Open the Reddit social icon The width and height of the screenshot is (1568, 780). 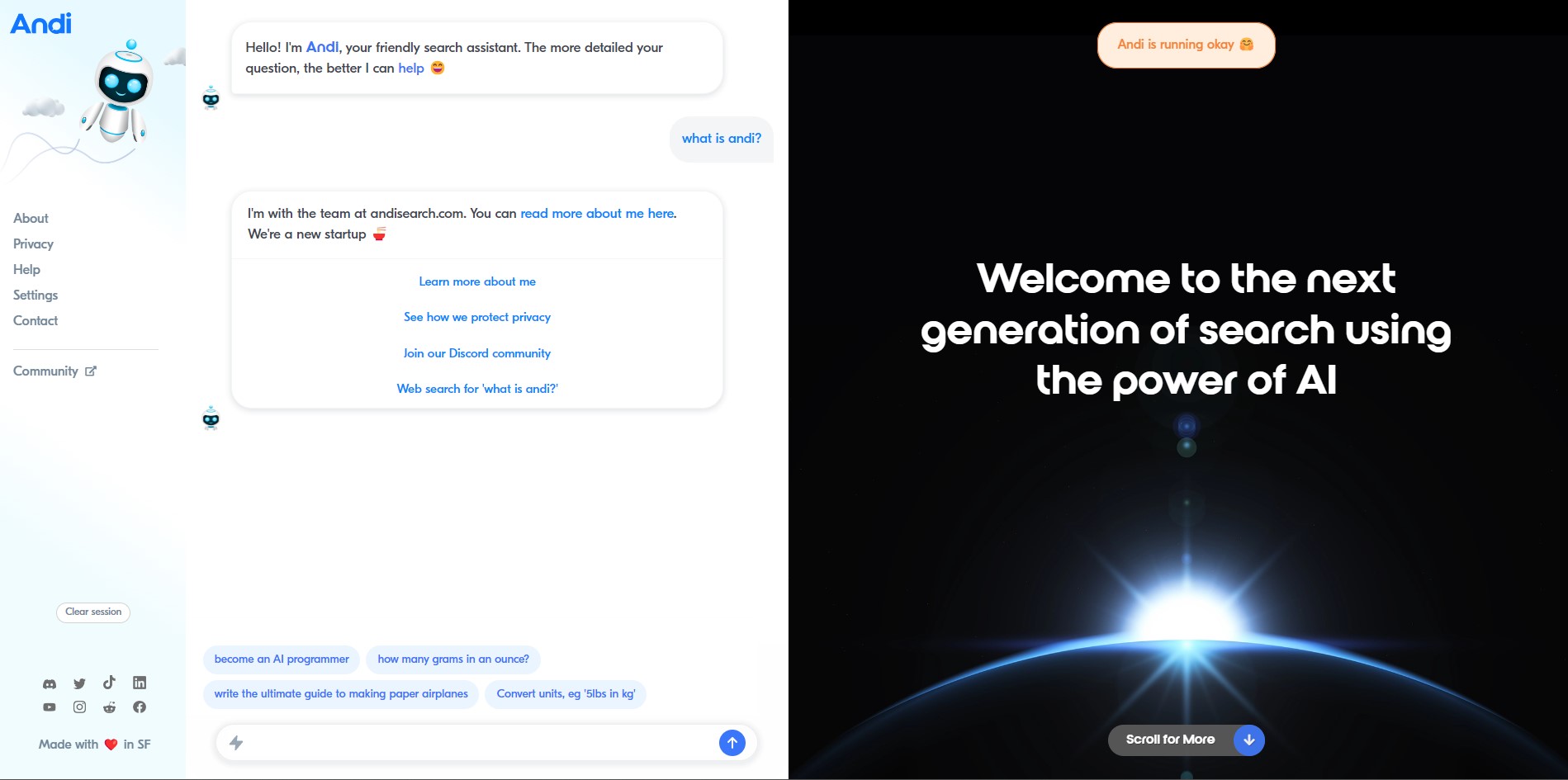coord(109,707)
